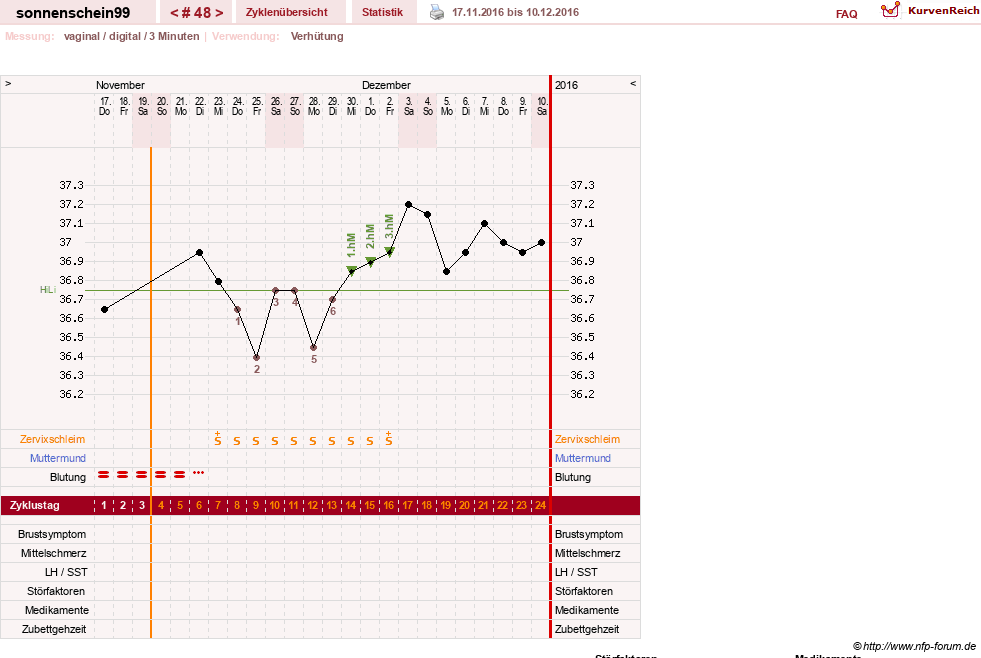Viewport: 981px width, 658px height.
Task: Go to next cycle with right arrow
Action: [219, 13]
